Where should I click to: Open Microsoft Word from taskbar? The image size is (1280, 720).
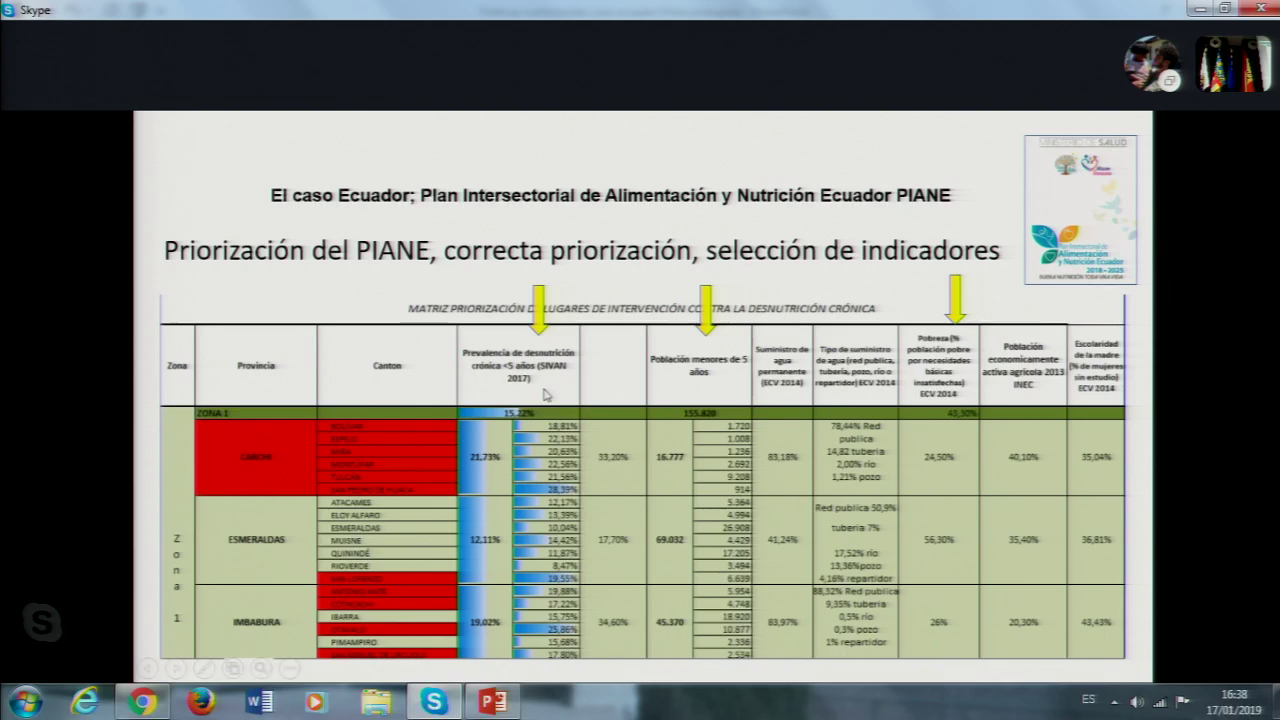pyautogui.click(x=259, y=702)
